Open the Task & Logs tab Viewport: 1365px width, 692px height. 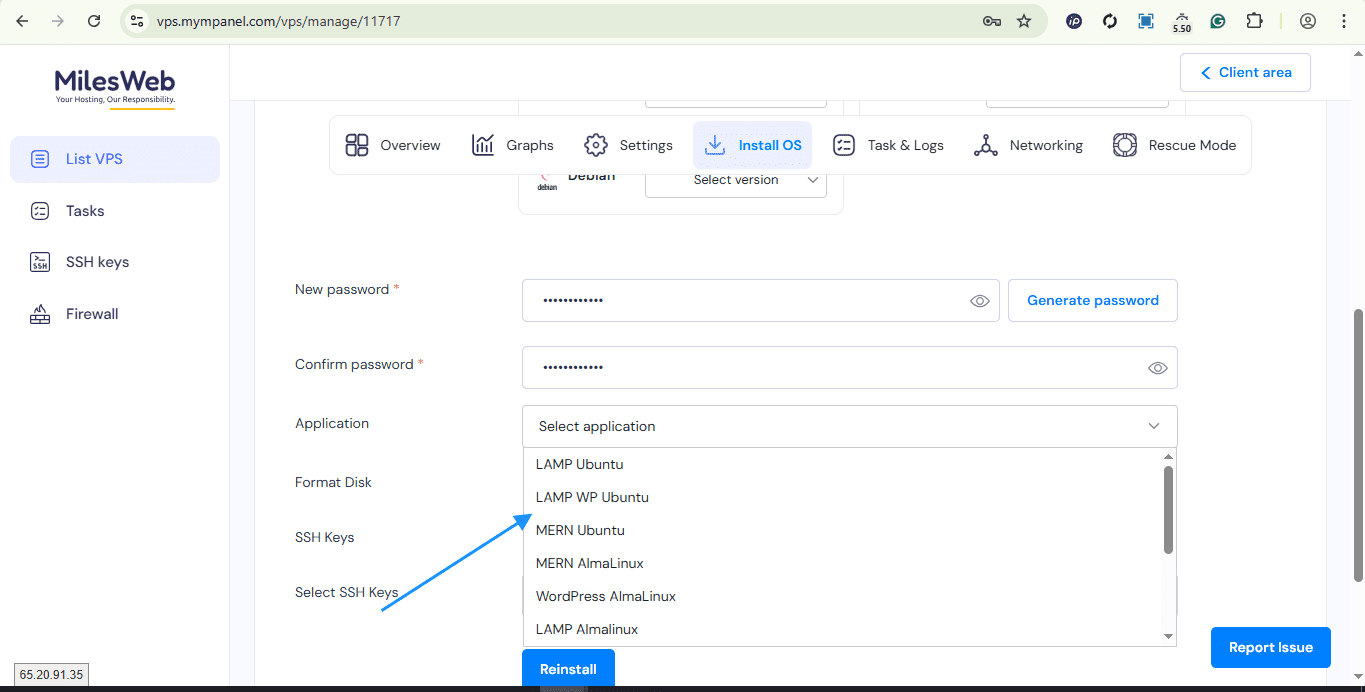[888, 145]
